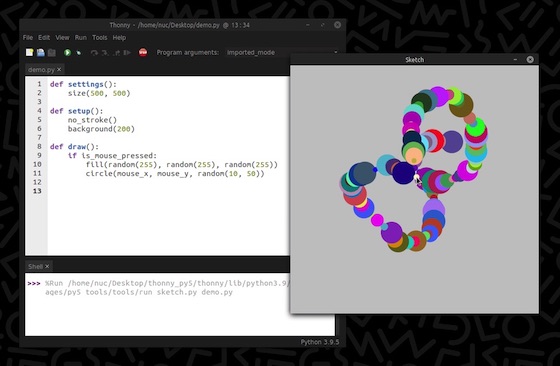
Task: Close the demo.py editor tab
Action: (59, 69)
